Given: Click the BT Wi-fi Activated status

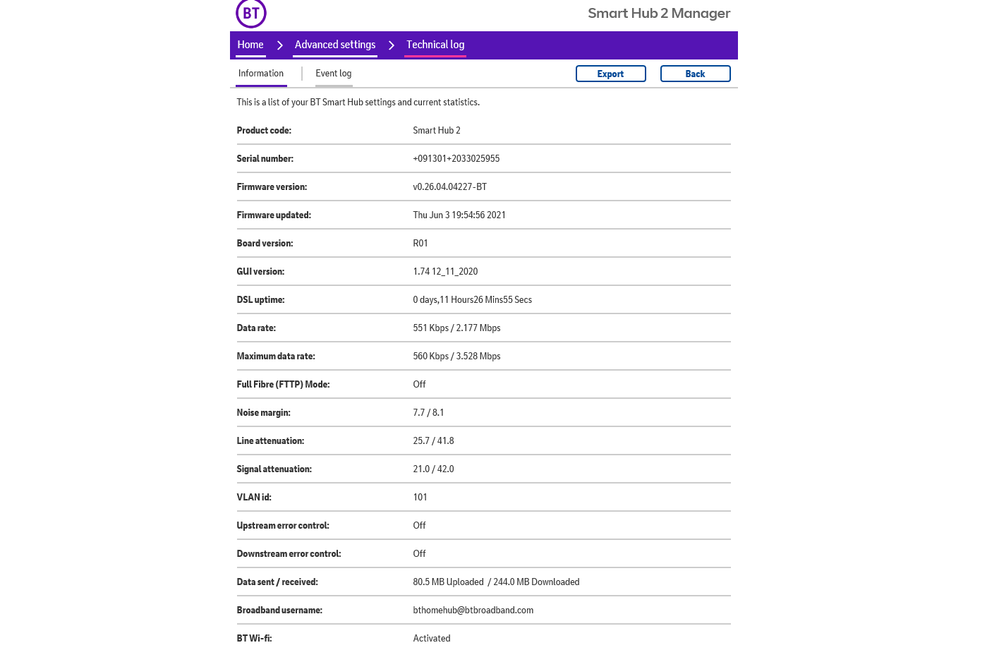Looking at the screenshot, I should [431, 638].
